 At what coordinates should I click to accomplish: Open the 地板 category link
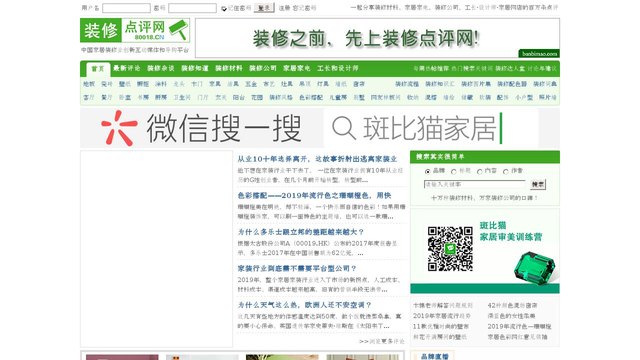(x=89, y=84)
